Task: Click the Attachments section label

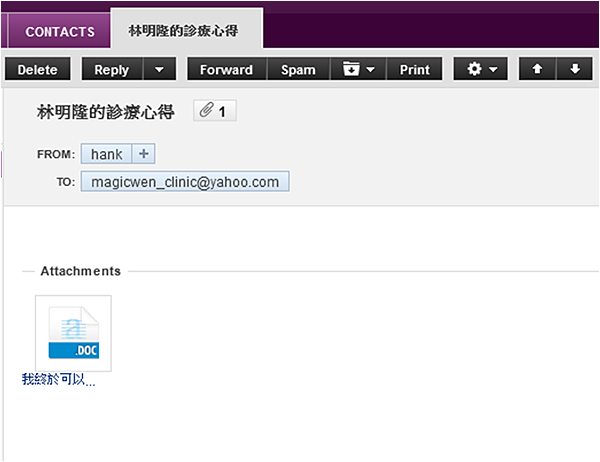Action: [81, 271]
